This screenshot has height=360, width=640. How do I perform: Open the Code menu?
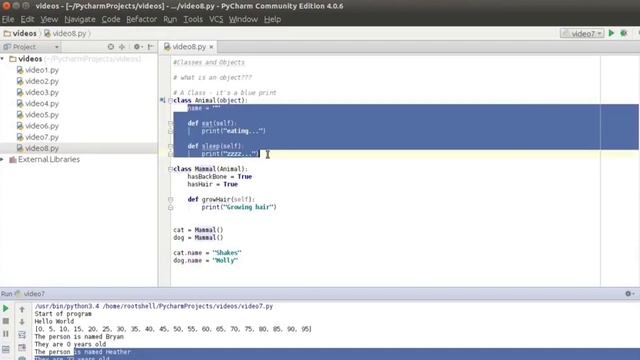coord(111,19)
